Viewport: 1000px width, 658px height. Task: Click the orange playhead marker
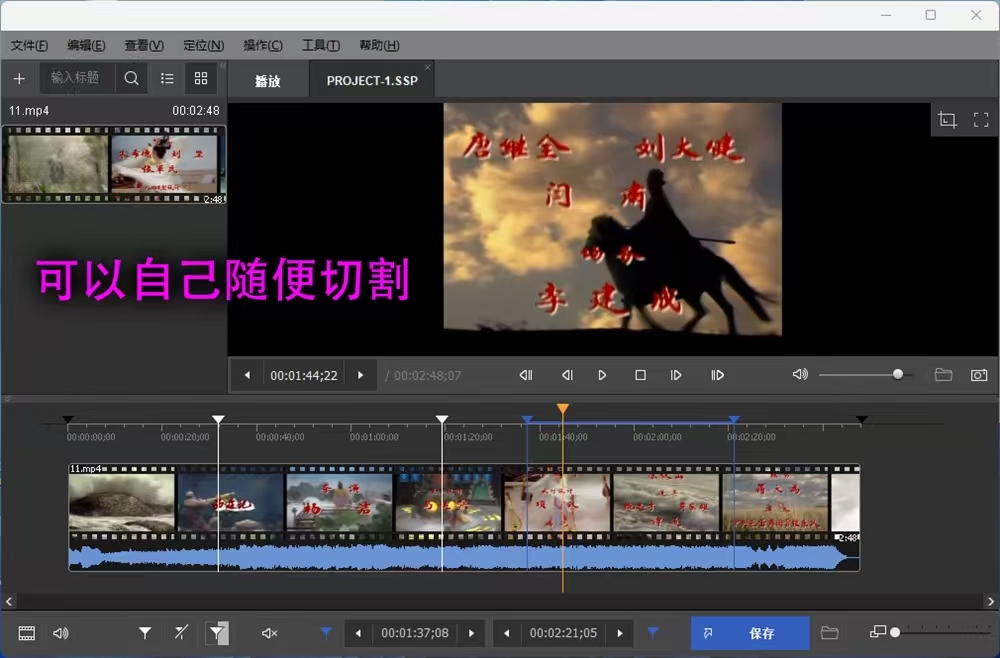[x=562, y=409]
